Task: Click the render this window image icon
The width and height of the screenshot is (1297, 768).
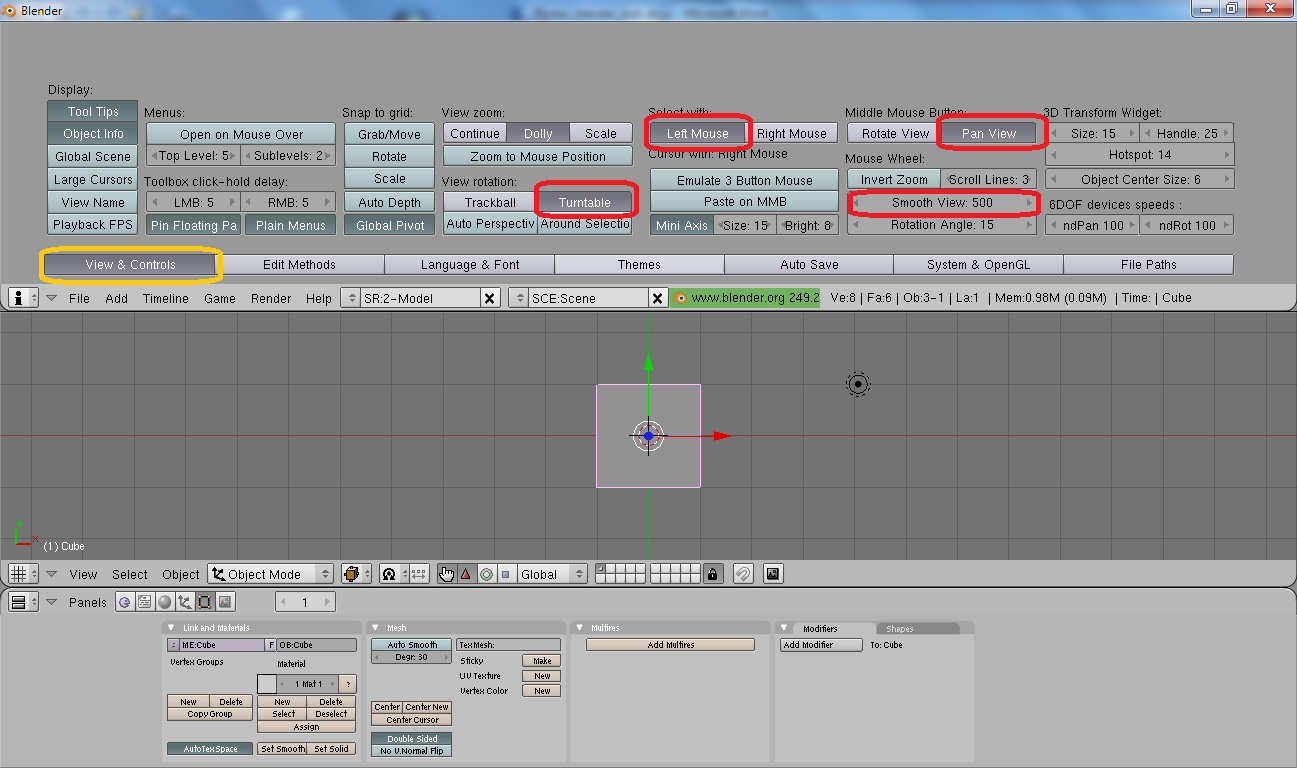Action: pos(772,574)
